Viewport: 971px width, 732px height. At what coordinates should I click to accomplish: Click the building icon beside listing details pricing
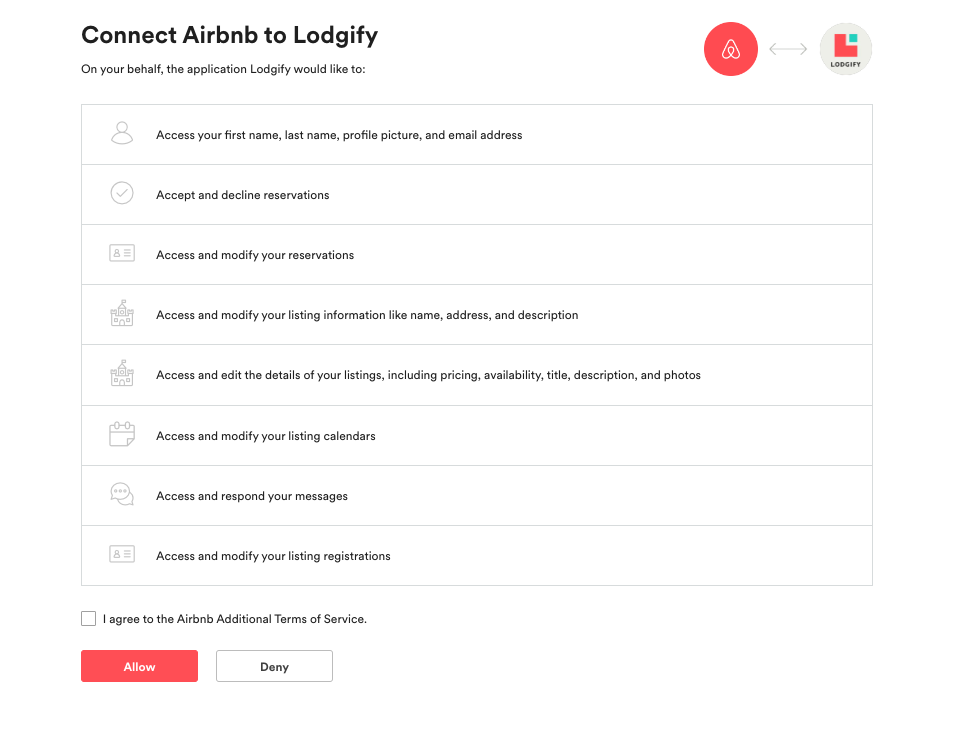122,374
